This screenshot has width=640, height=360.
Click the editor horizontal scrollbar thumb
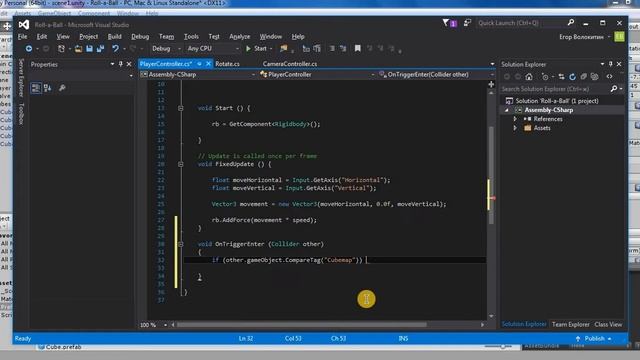pyautogui.click(x=302, y=325)
